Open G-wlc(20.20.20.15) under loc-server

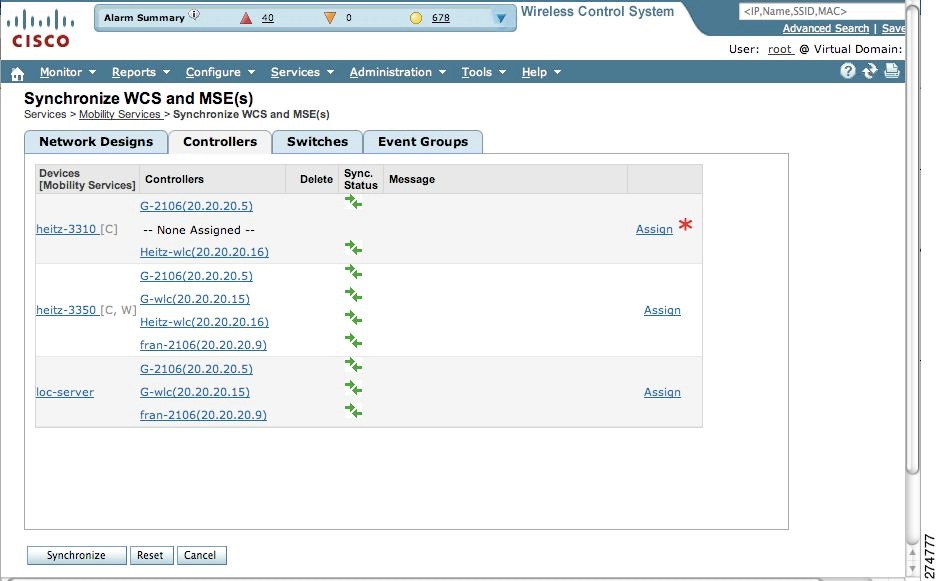(x=195, y=392)
